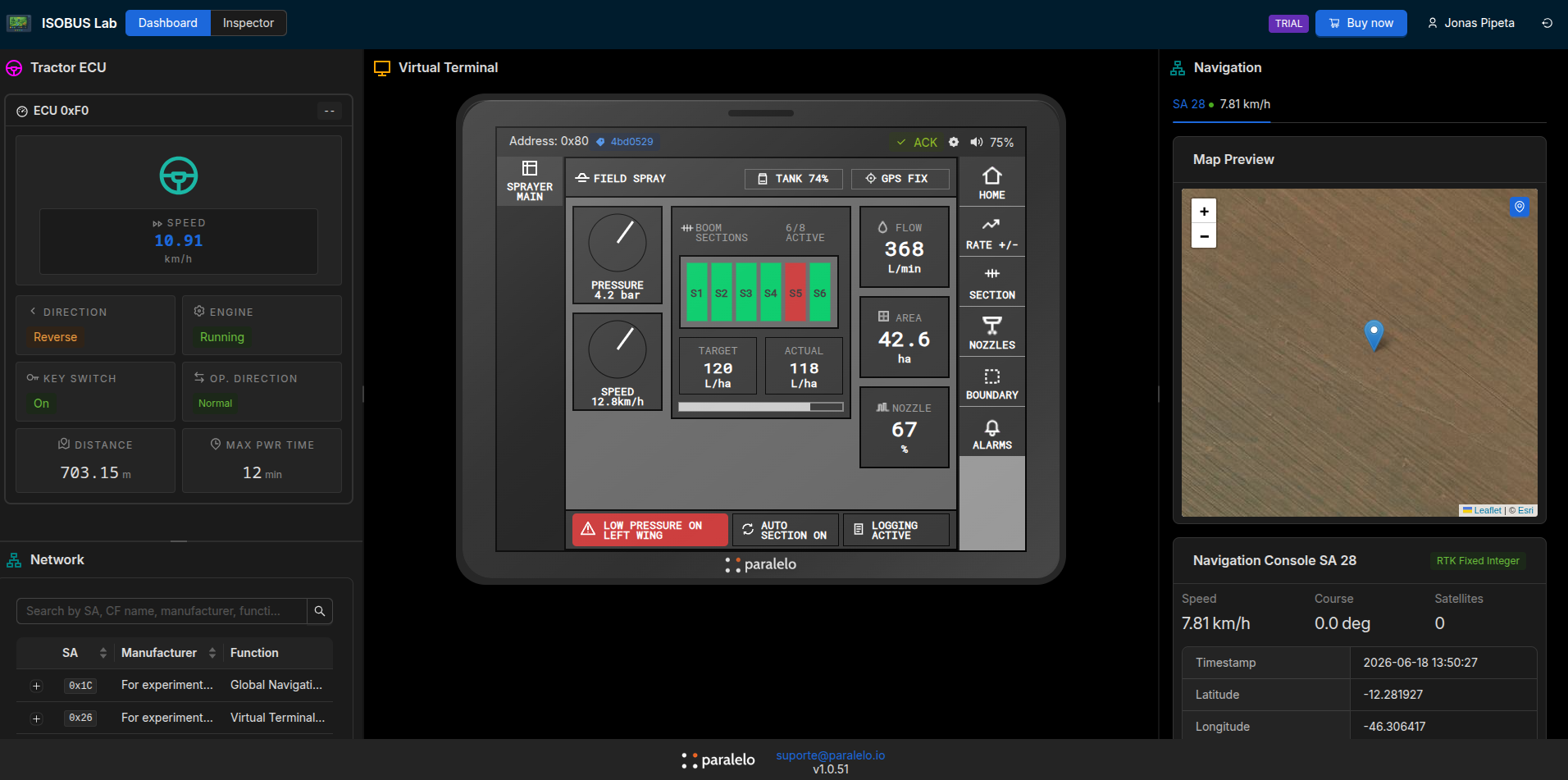
Task: Open the NOZZLES softkey
Action: coord(991,333)
